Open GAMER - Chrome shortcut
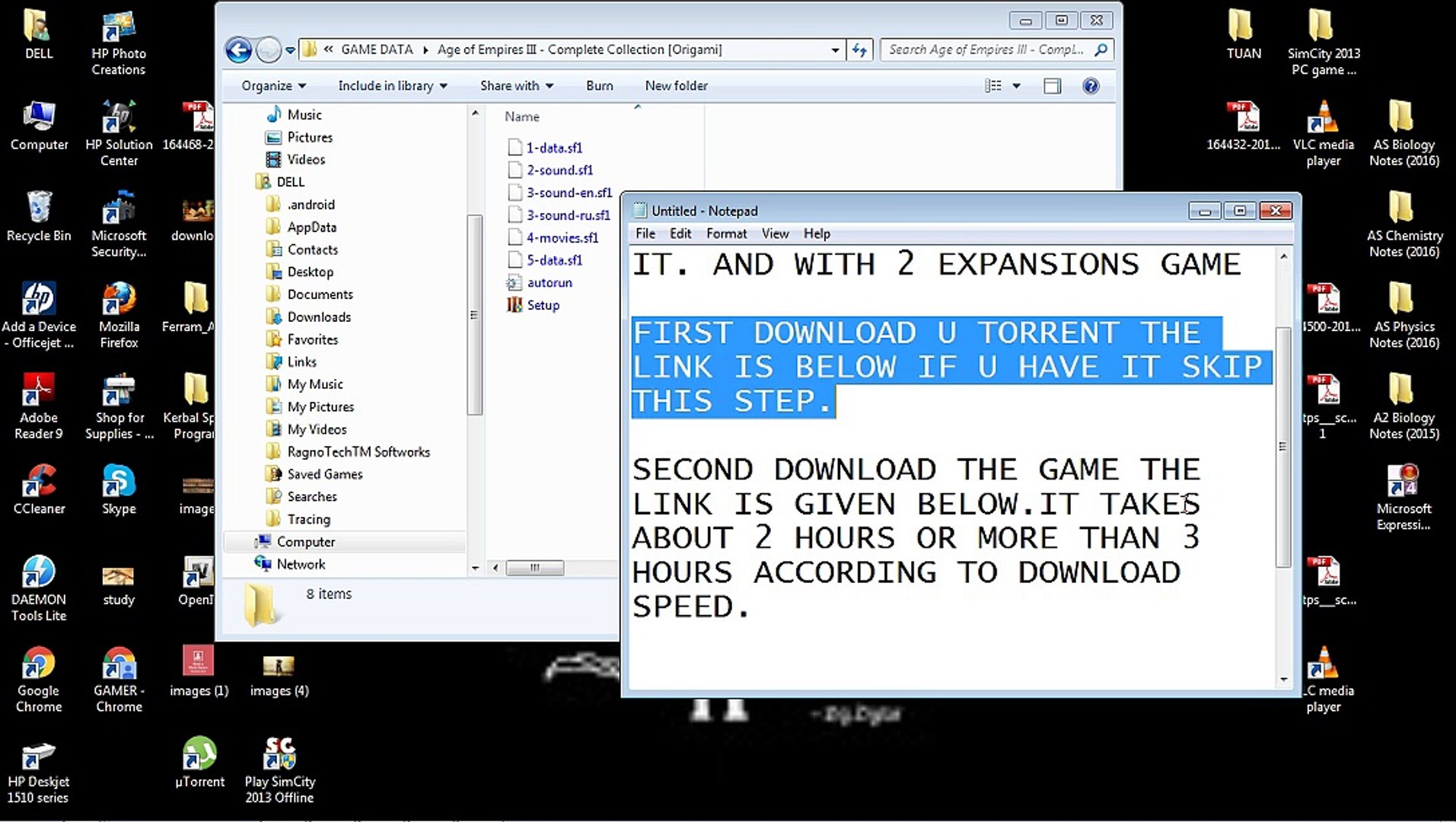Viewport: 1456px width, 822px height. [119, 679]
